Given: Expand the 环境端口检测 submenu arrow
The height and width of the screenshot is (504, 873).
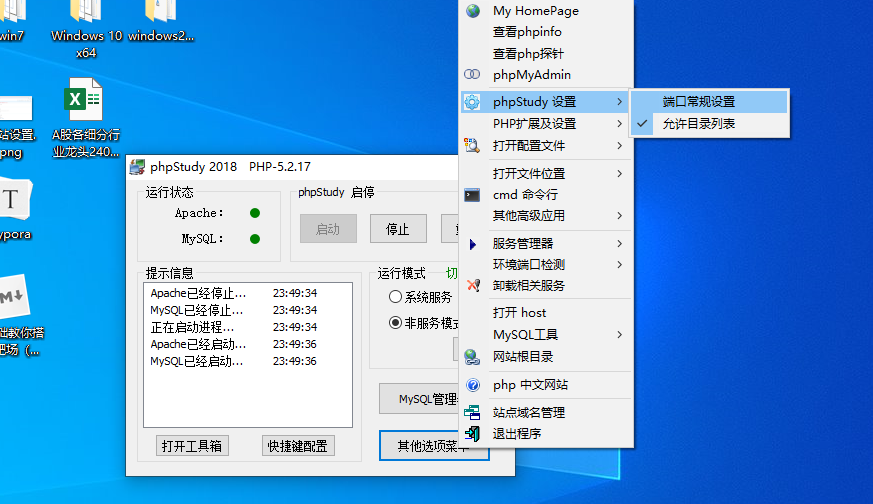Looking at the screenshot, I should [x=620, y=265].
